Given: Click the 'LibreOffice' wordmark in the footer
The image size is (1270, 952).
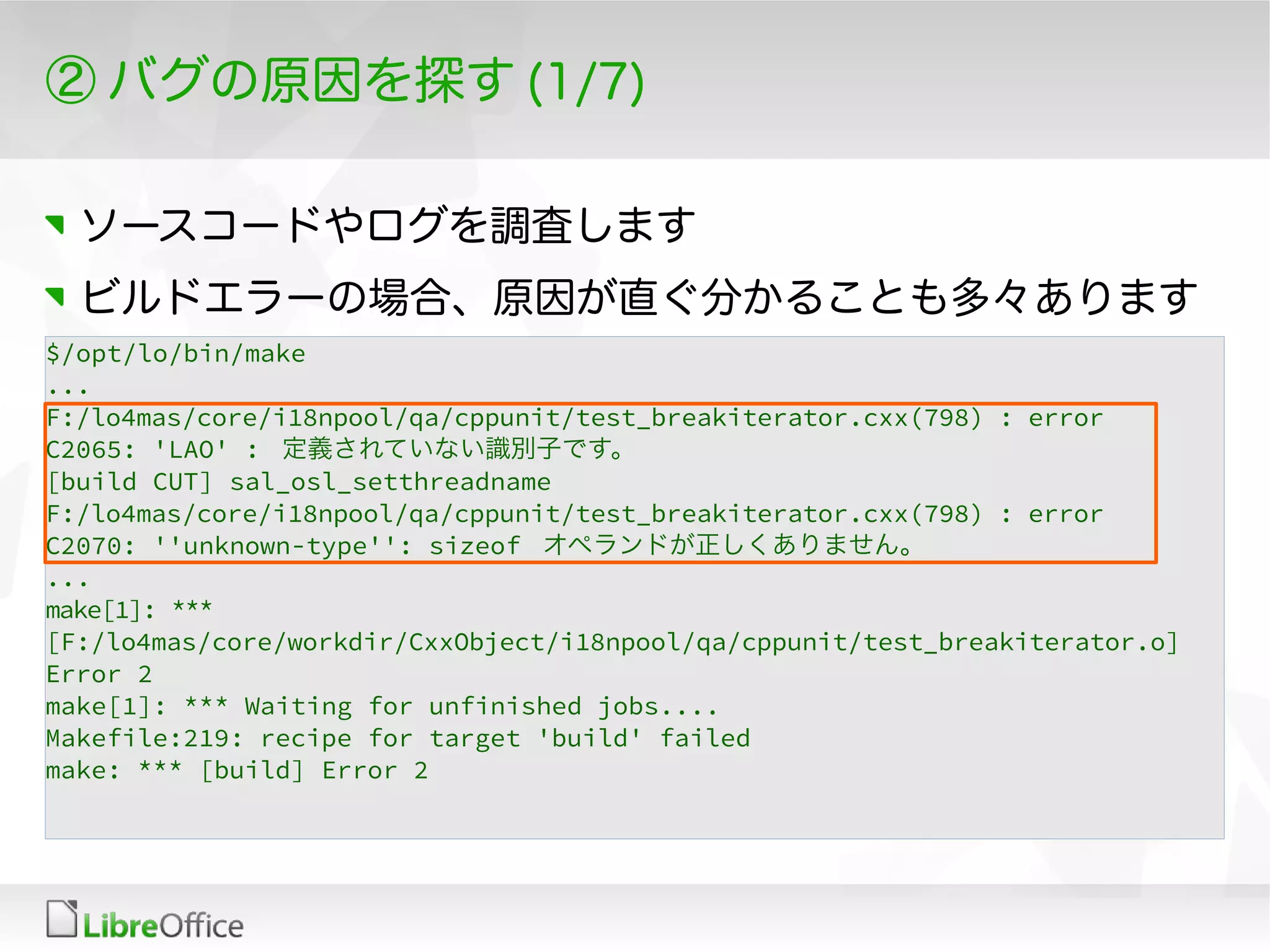Looking at the screenshot, I should coord(163,925).
